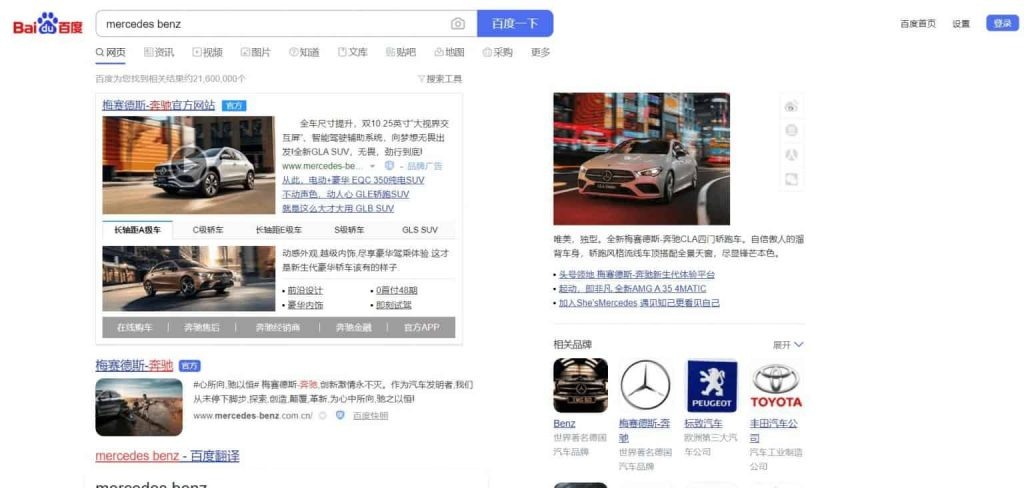Switch to the 知道 tab
The width and height of the screenshot is (1024, 488).
pyautogui.click(x=304, y=52)
